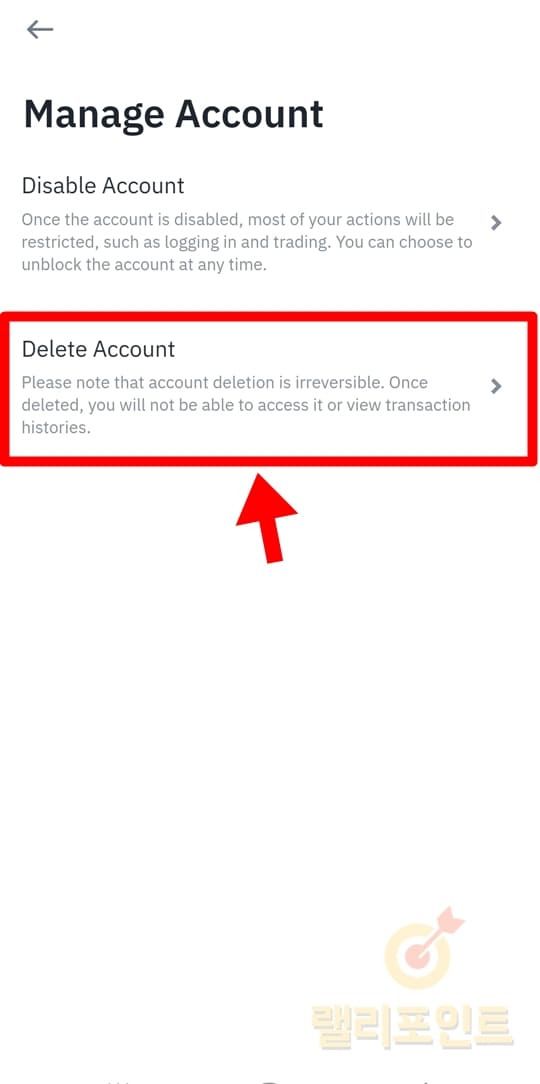Viewport: 540px width, 1084px height.
Task: Open the chevron next to Delete Account
Action: pos(495,386)
